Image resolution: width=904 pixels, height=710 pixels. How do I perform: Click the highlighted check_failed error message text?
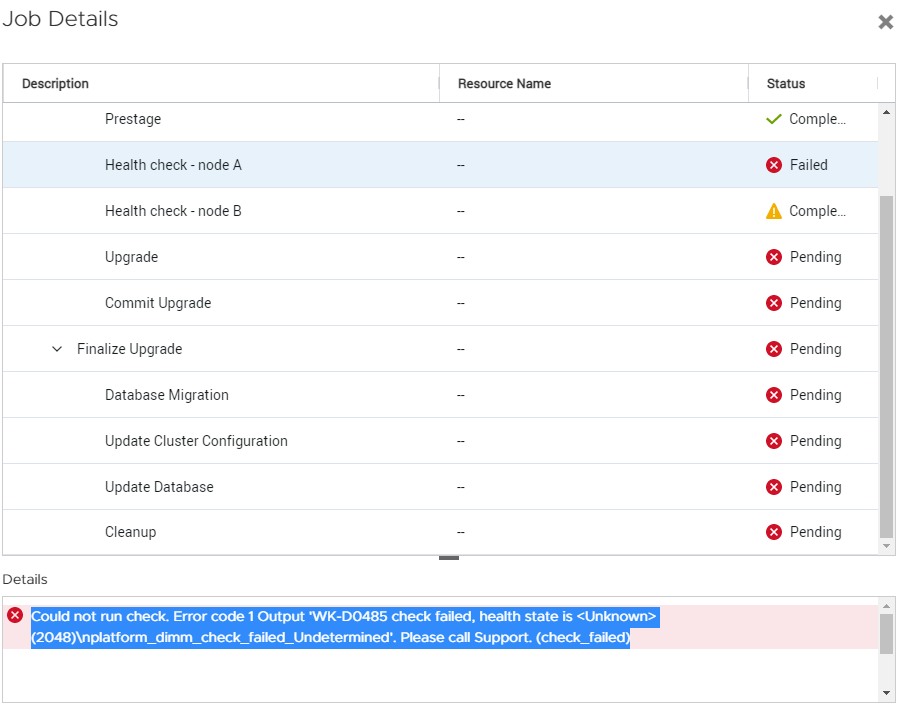coord(340,625)
